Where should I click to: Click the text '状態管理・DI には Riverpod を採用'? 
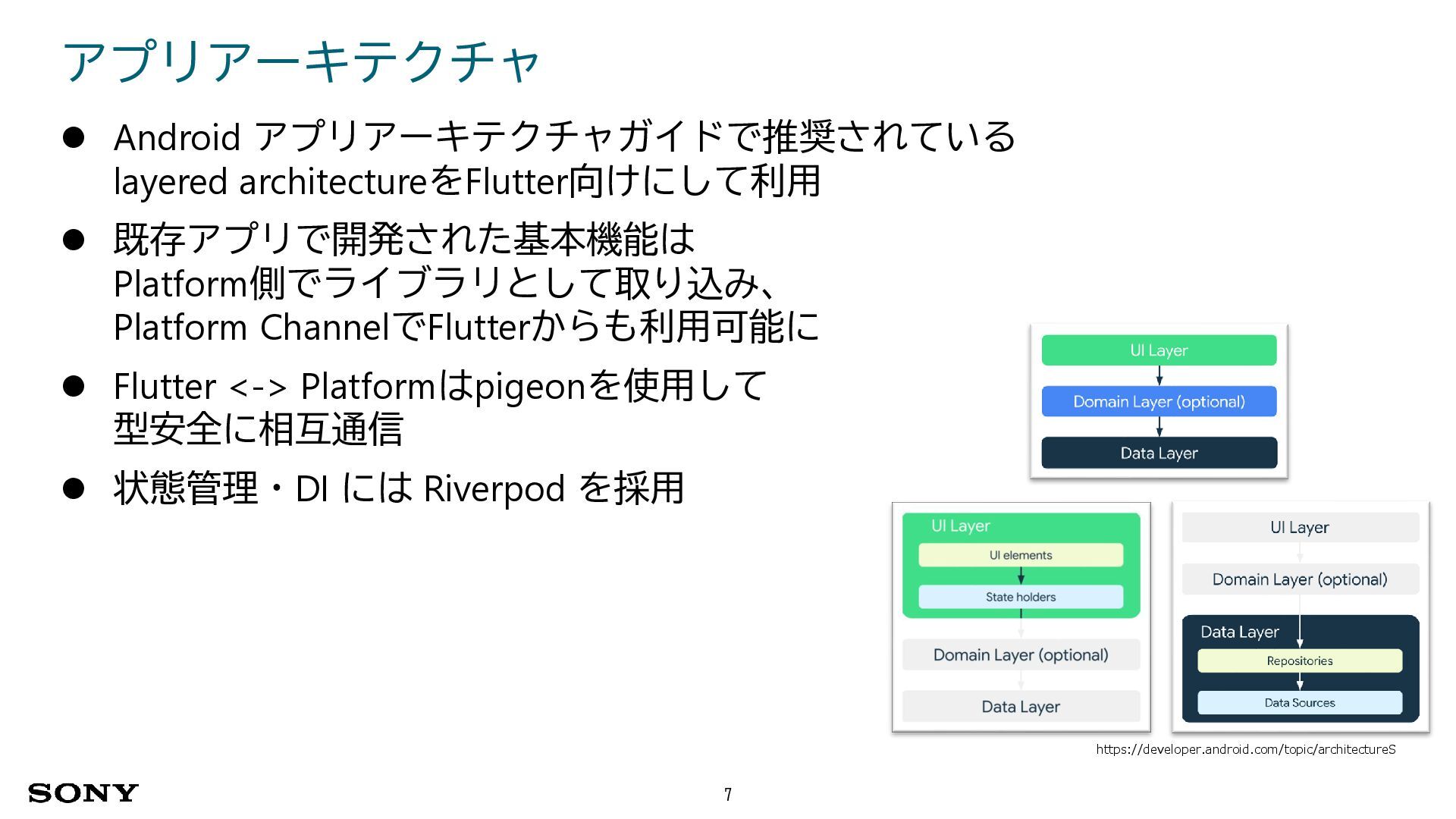[x=399, y=488]
